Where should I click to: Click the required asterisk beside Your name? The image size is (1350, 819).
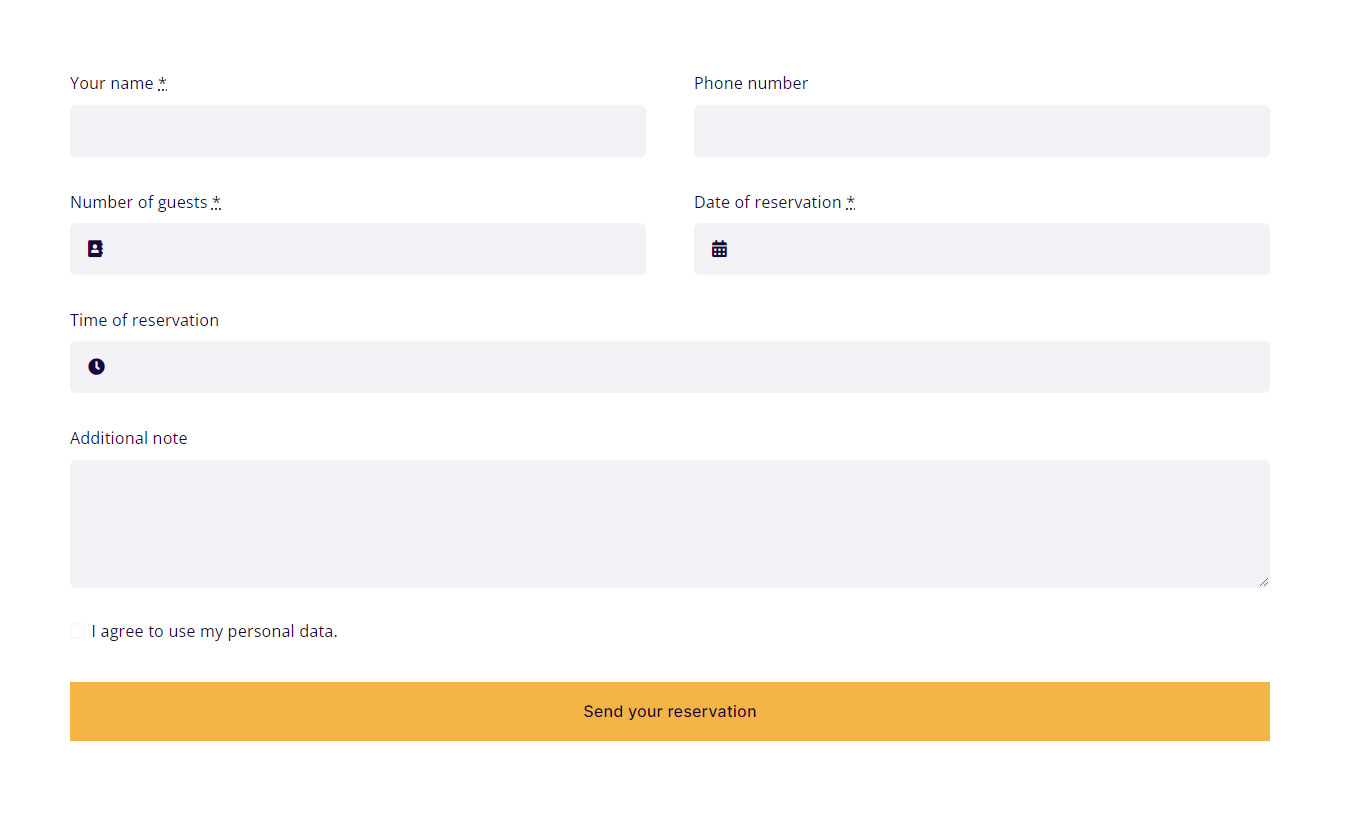(x=163, y=83)
